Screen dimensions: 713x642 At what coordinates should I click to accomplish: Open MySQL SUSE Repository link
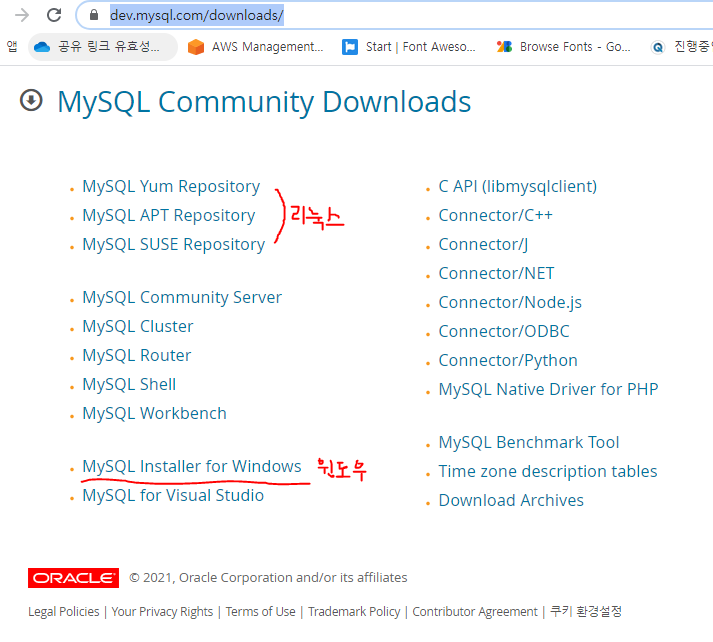tap(173, 245)
